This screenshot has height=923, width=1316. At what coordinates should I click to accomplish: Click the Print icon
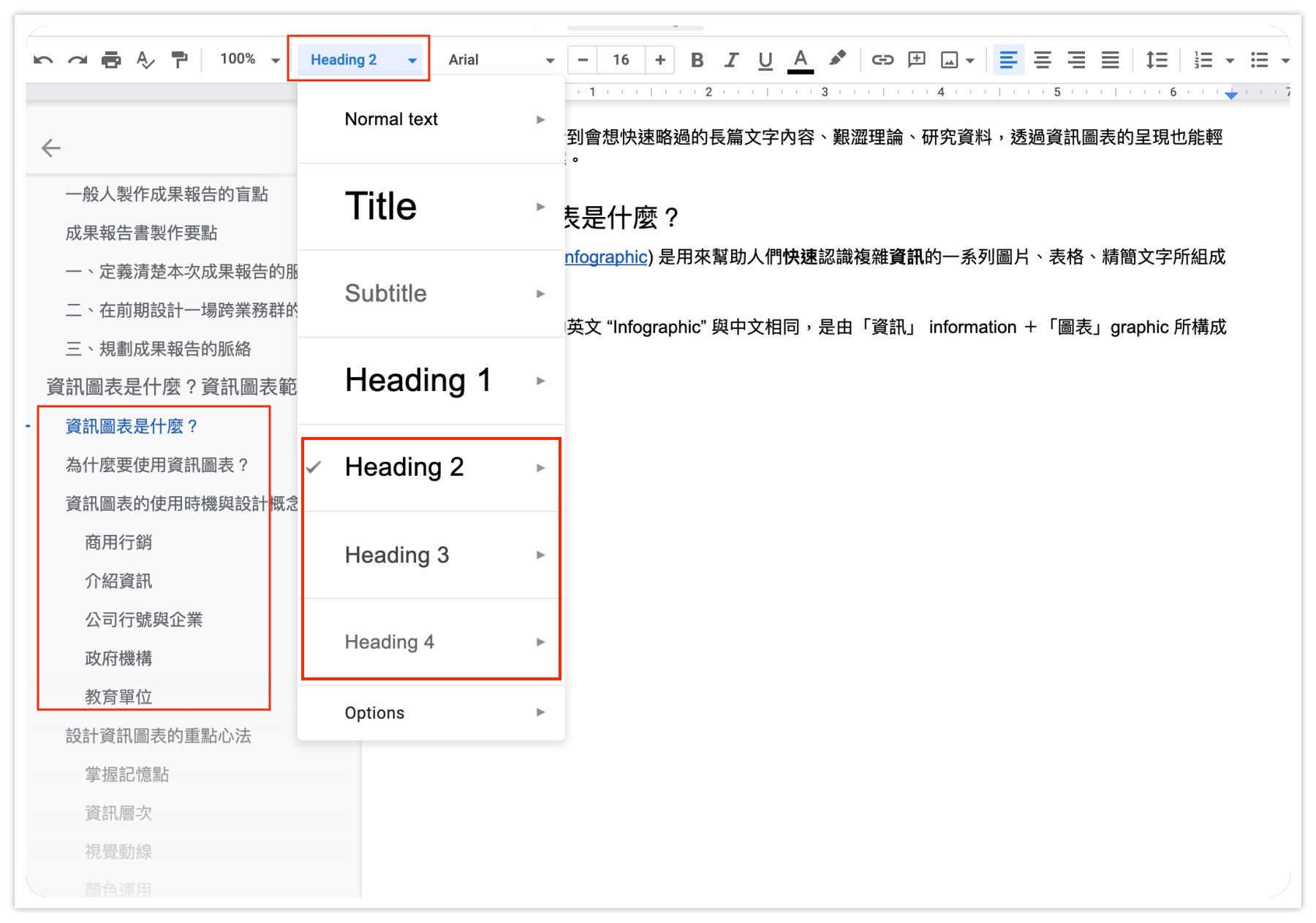coord(111,60)
